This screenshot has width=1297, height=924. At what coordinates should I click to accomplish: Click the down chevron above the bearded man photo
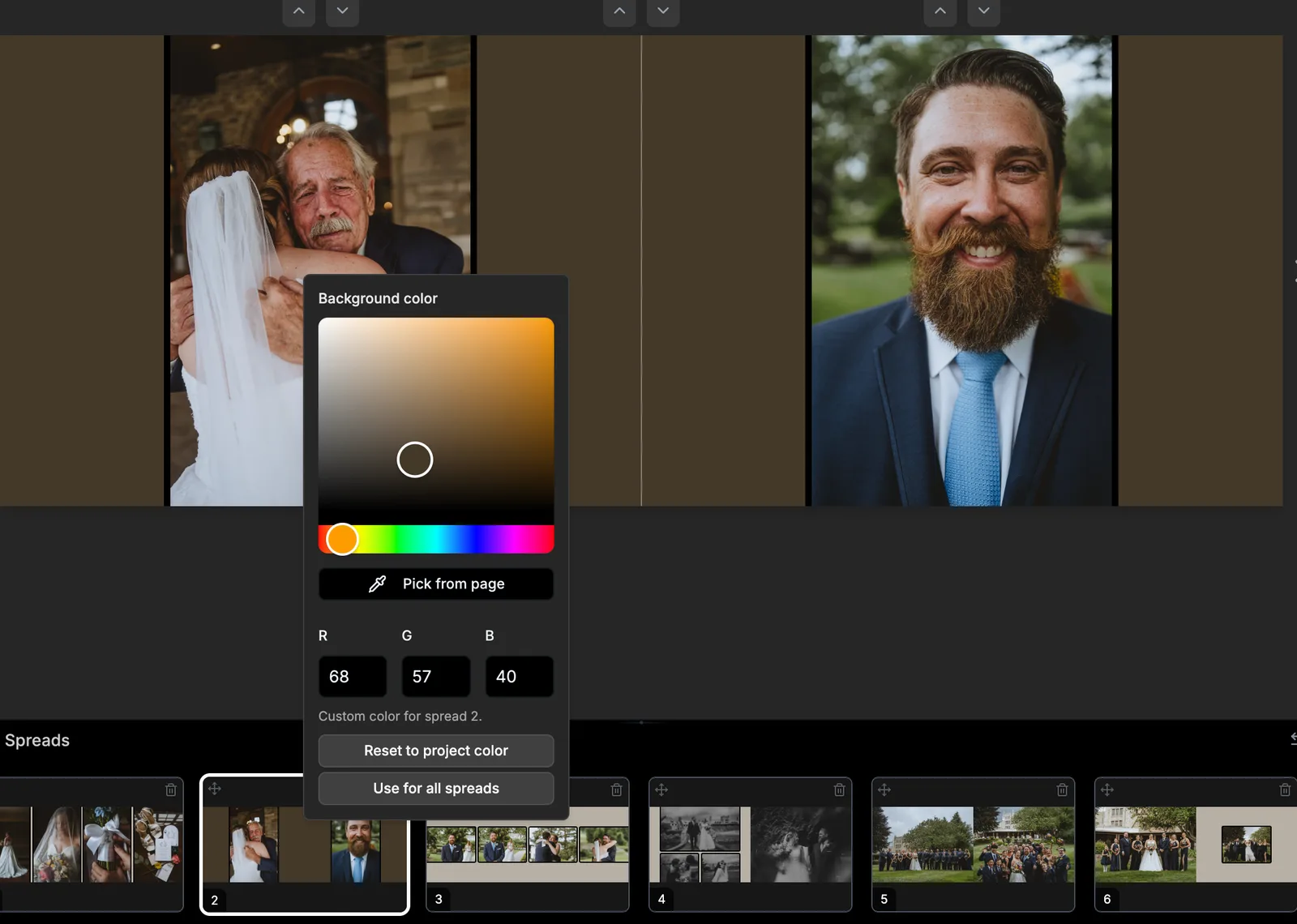[x=984, y=11]
